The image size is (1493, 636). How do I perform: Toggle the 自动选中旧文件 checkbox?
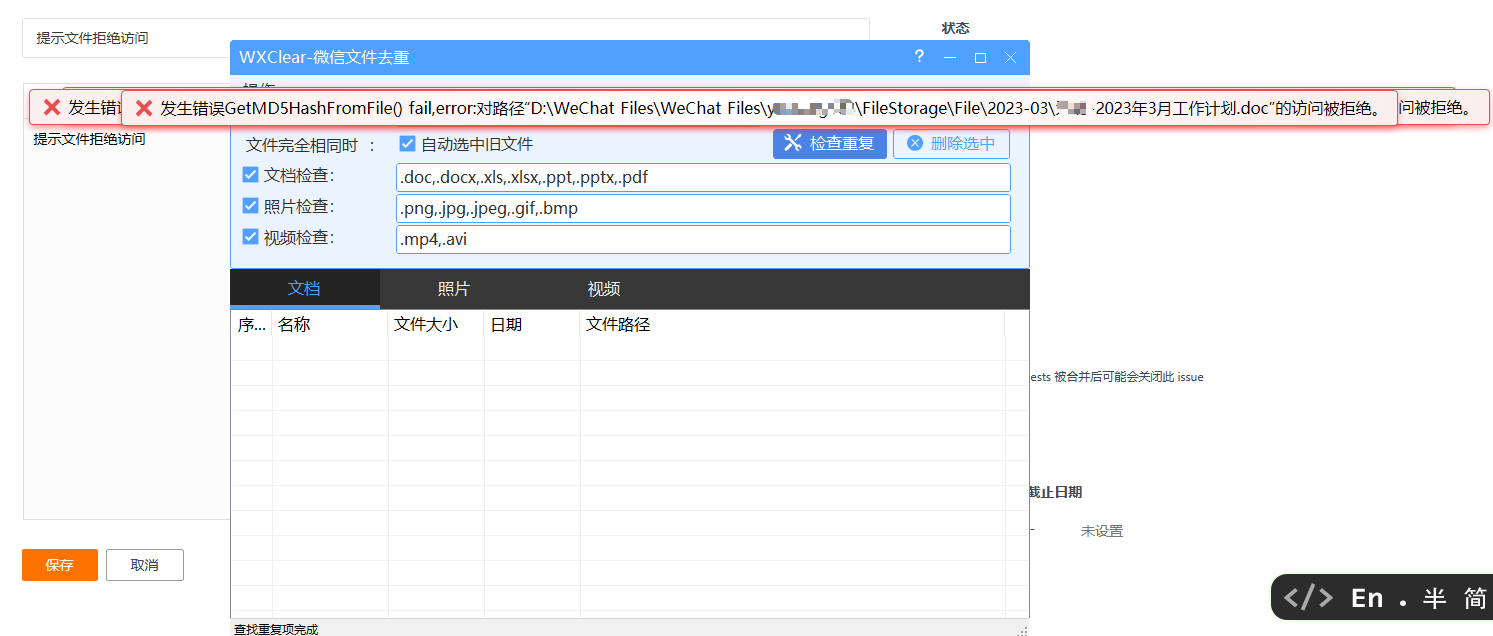408,144
